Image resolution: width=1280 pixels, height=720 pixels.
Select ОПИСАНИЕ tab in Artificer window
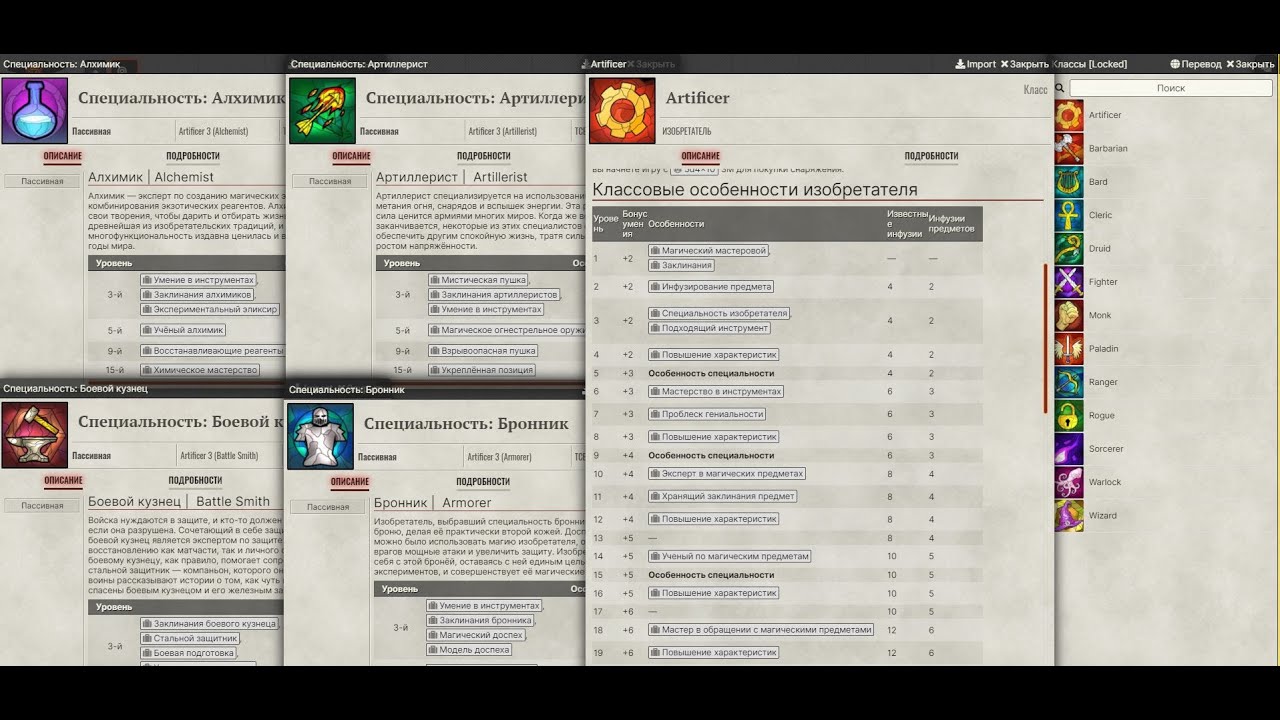point(700,156)
